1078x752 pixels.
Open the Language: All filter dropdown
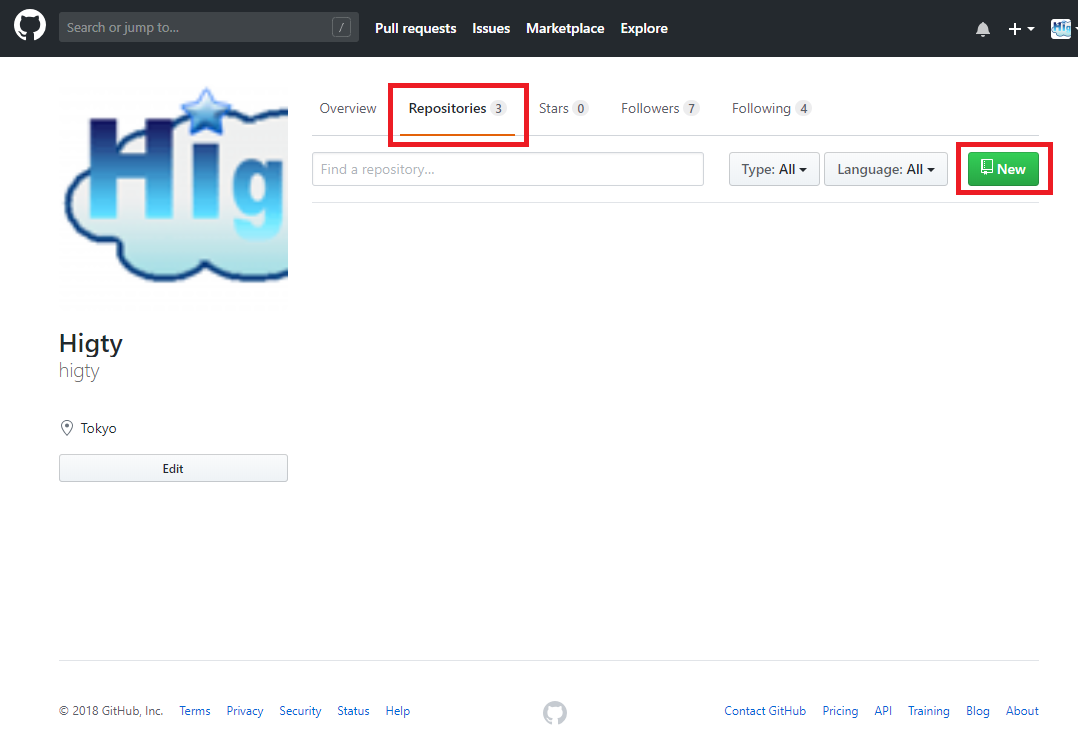(x=885, y=168)
